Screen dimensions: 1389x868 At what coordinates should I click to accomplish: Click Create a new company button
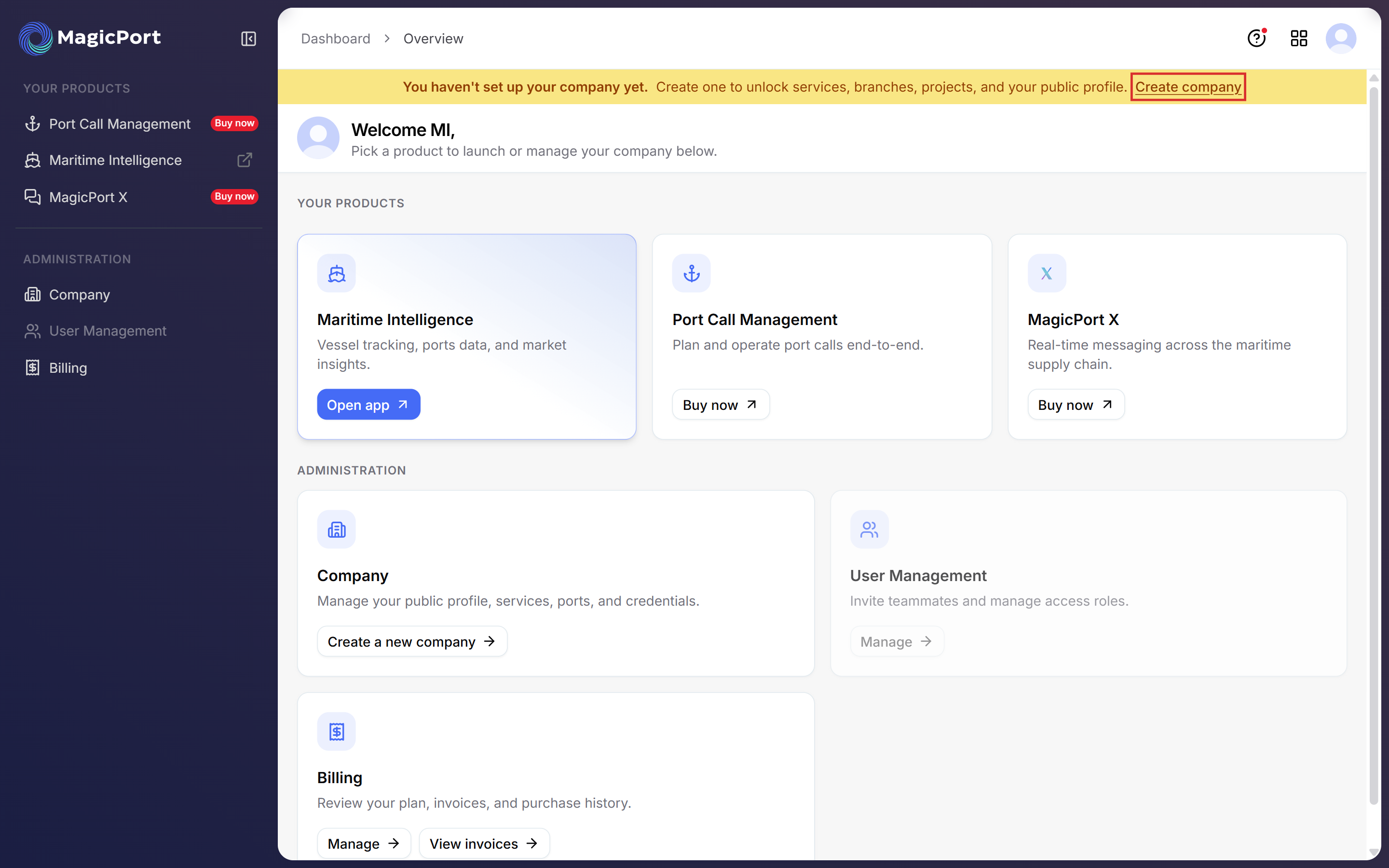point(412,641)
